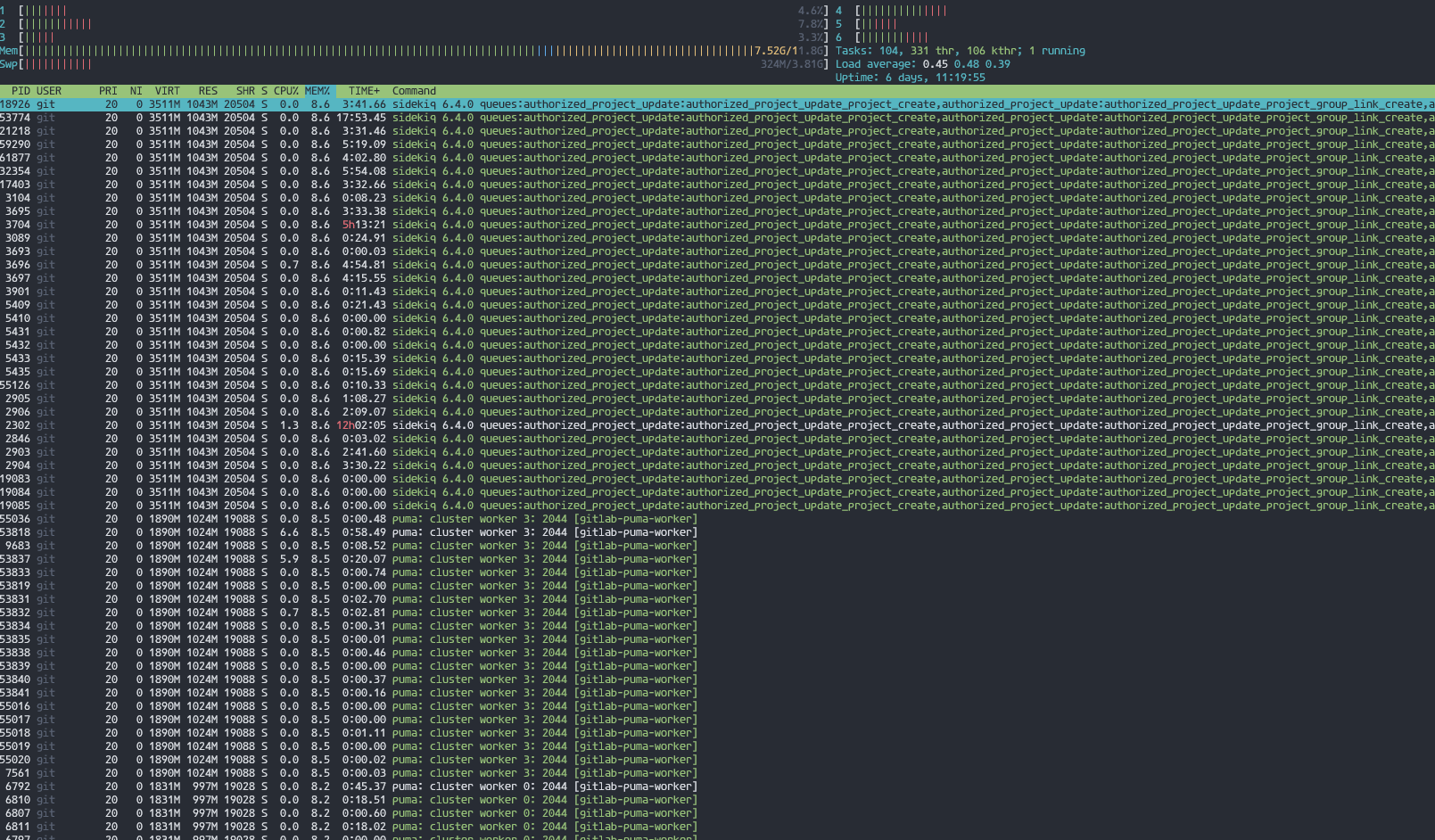Click the CPU 2 usage meter
1435x840 pixels.
pos(414,24)
